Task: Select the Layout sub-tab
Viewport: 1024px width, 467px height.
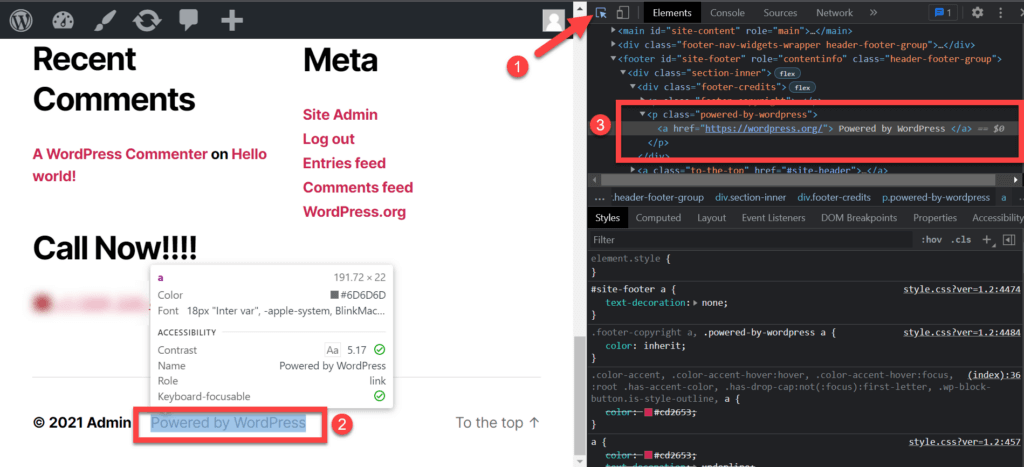Action: click(x=711, y=217)
